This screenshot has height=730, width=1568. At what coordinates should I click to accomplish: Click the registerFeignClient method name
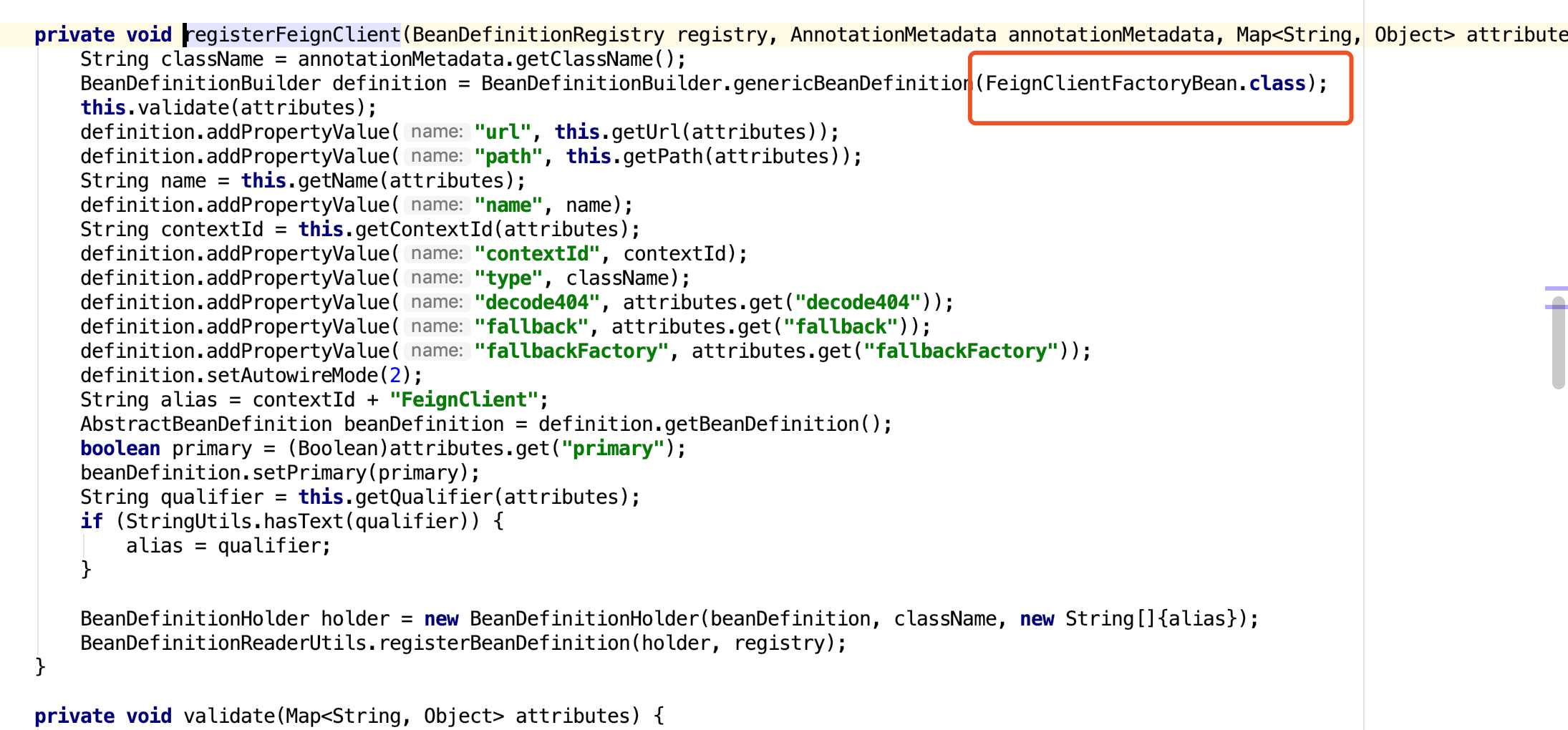point(293,34)
